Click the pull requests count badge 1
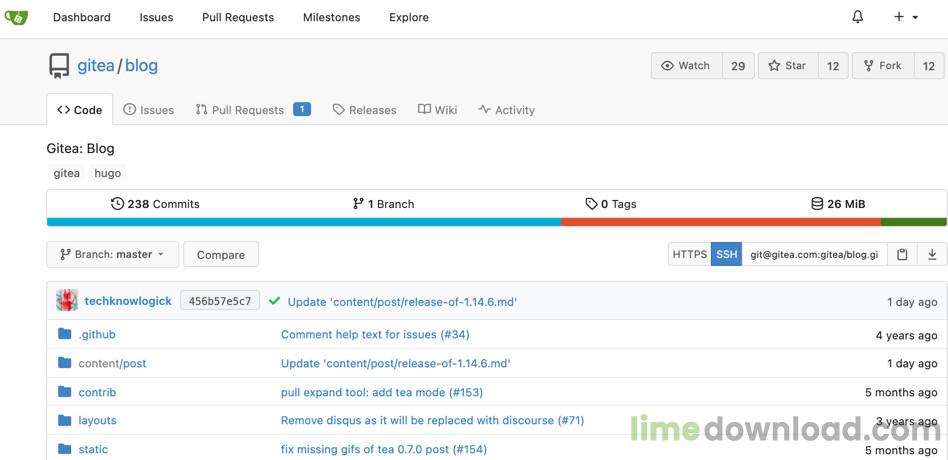 (x=302, y=109)
